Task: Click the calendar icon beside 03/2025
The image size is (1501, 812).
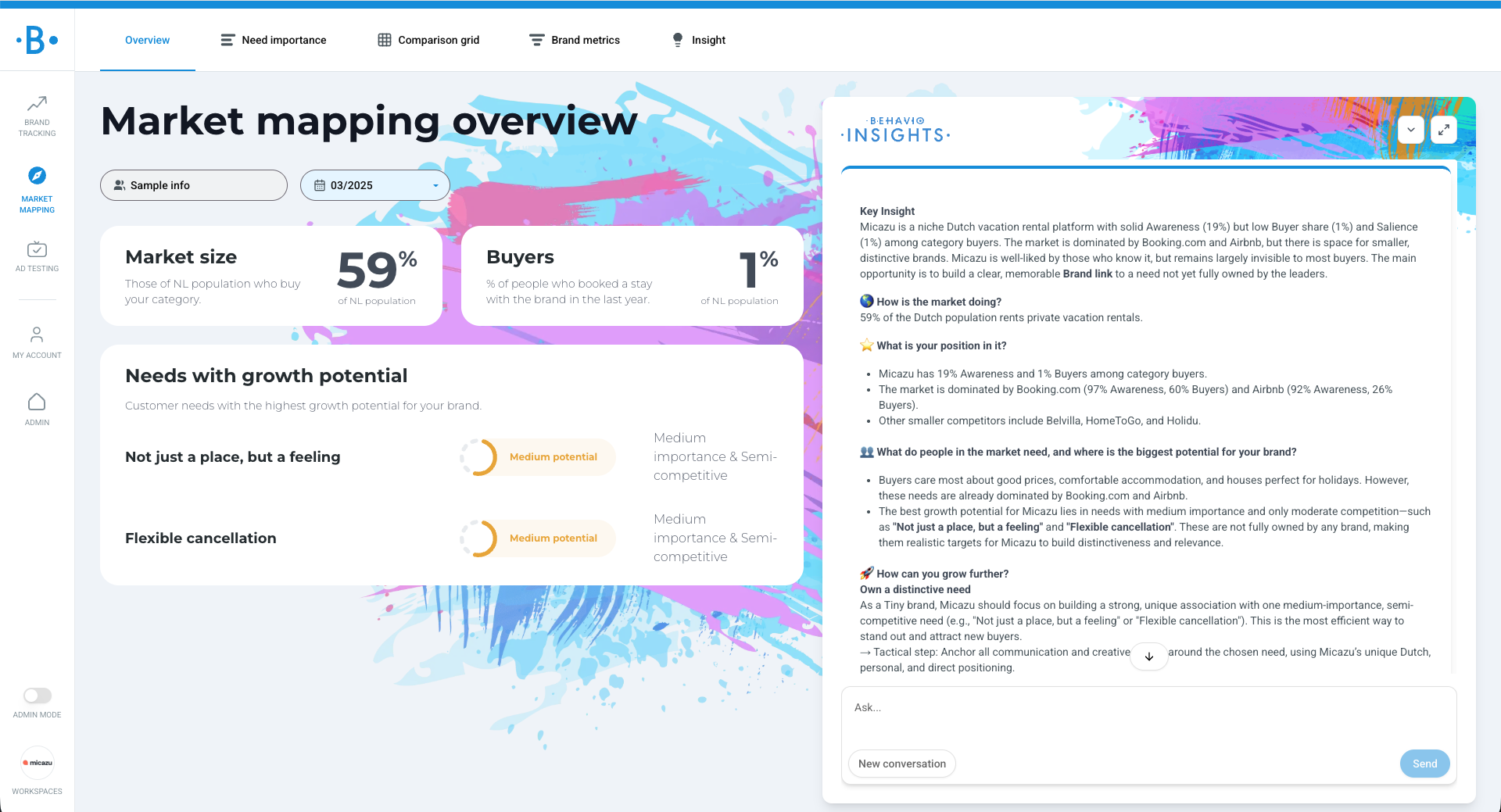Action: [320, 185]
